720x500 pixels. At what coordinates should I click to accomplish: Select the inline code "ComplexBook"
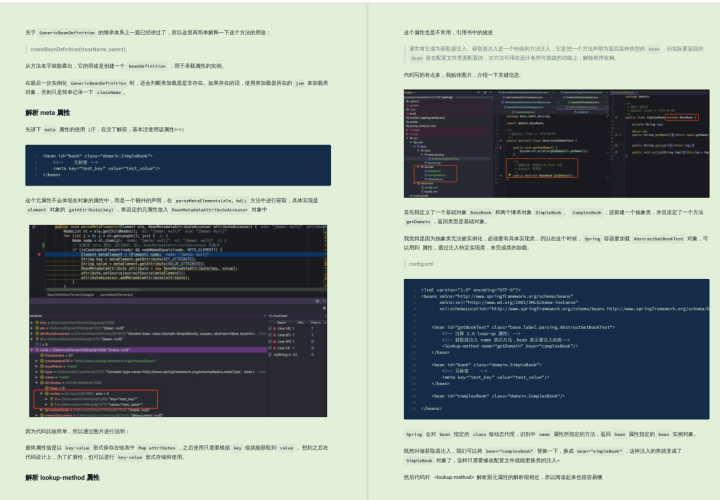[x=587, y=213]
